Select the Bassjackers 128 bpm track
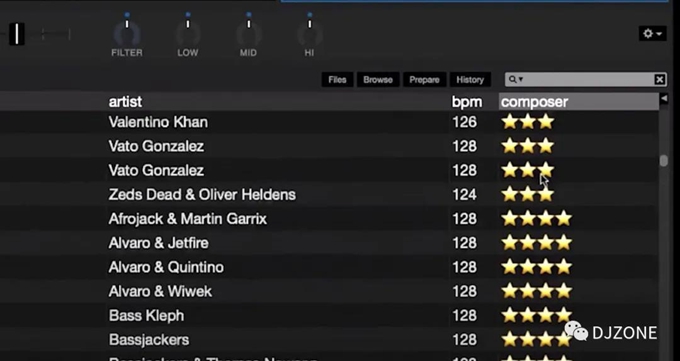 point(330,340)
